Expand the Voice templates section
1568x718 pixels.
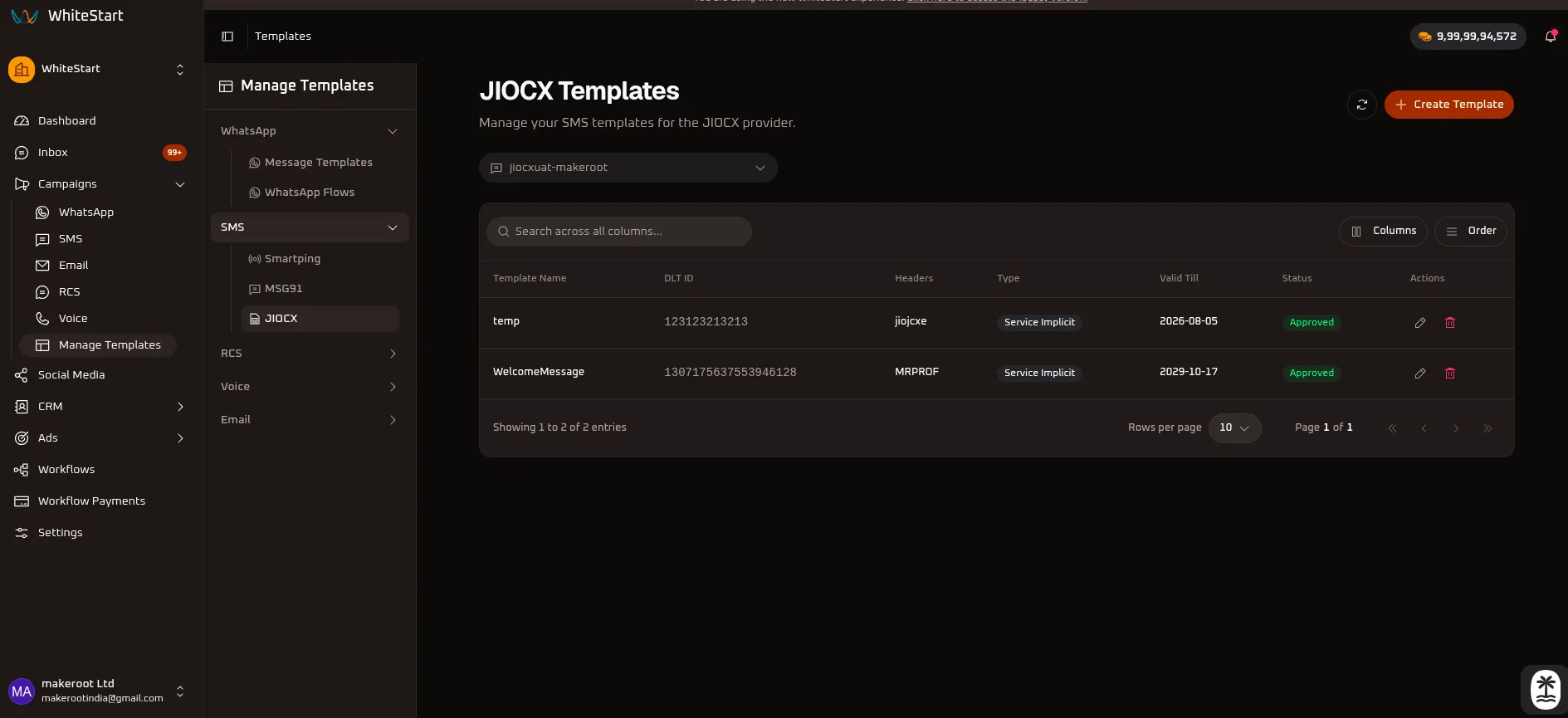pos(310,387)
